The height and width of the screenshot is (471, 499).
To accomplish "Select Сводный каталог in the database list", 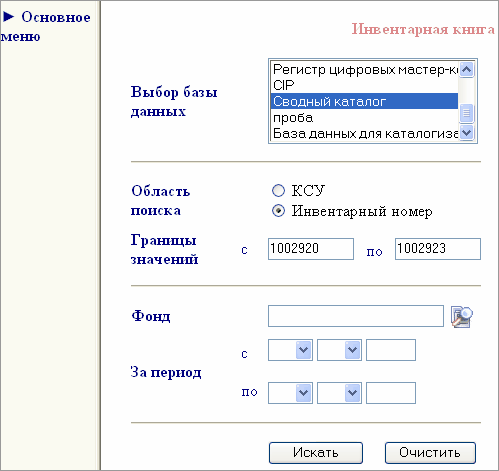I will [365, 101].
